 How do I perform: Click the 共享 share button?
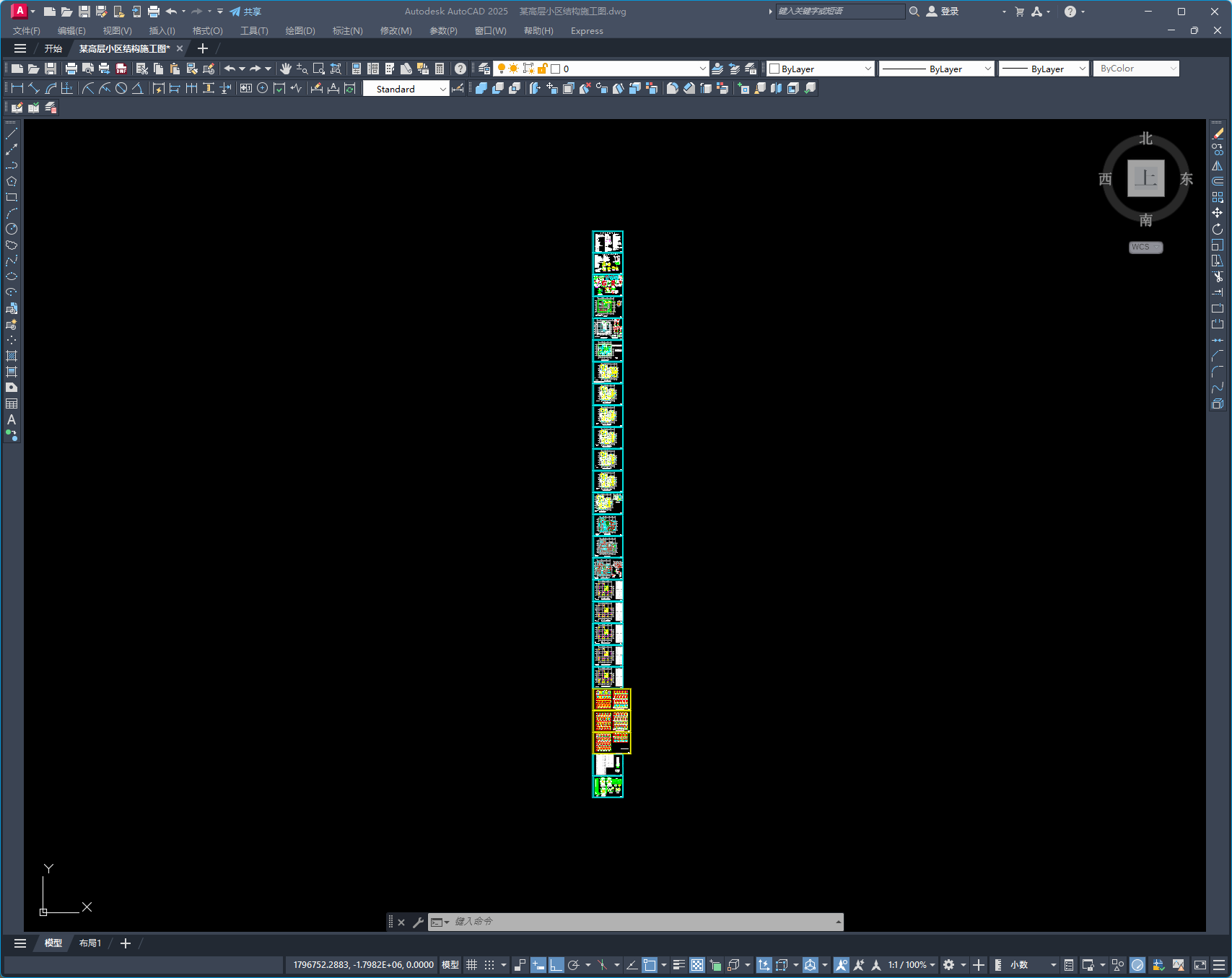[245, 12]
